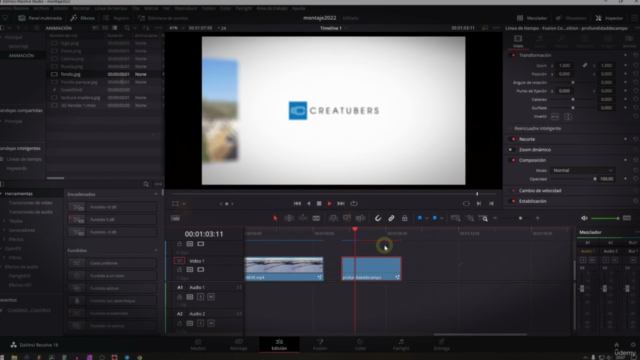Collapse the Fundidos effects group
The image size is (640, 360).
click(156, 250)
